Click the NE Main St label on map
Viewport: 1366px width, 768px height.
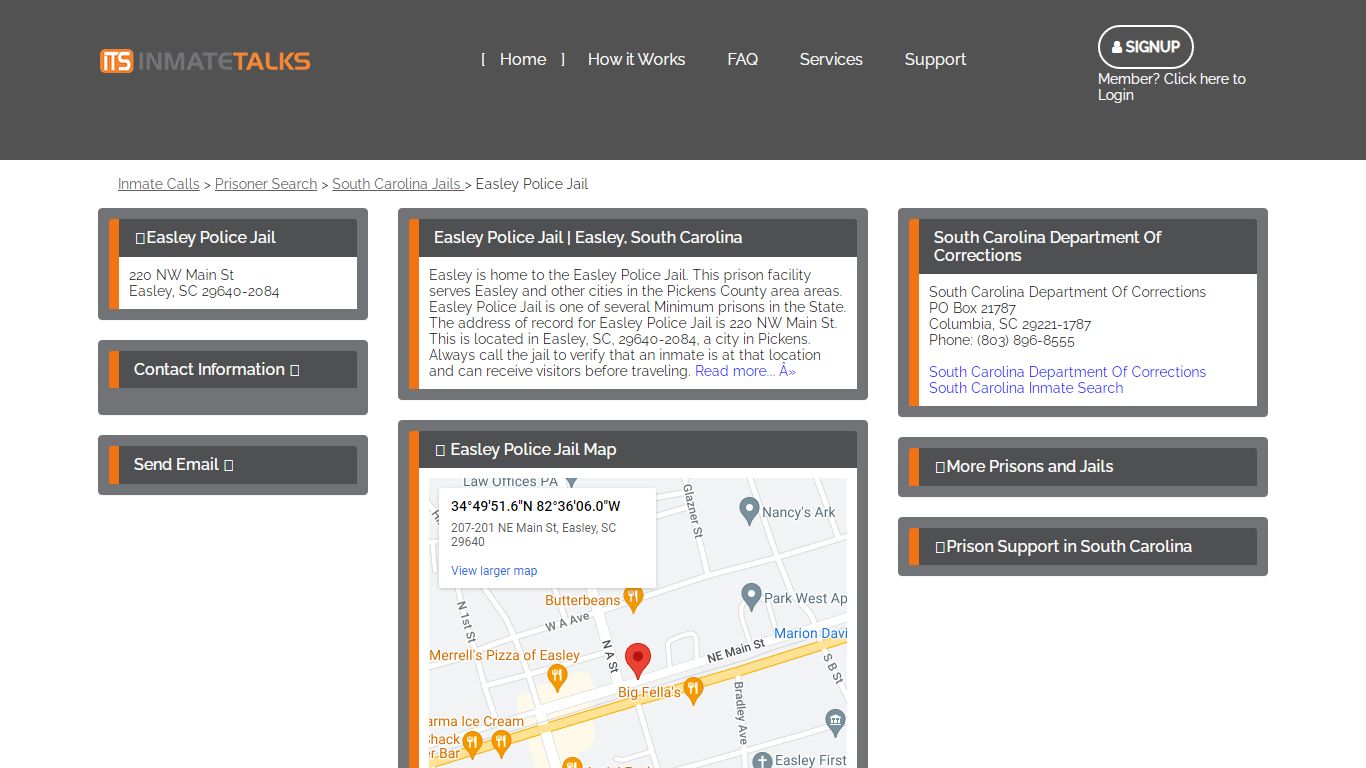click(736, 651)
